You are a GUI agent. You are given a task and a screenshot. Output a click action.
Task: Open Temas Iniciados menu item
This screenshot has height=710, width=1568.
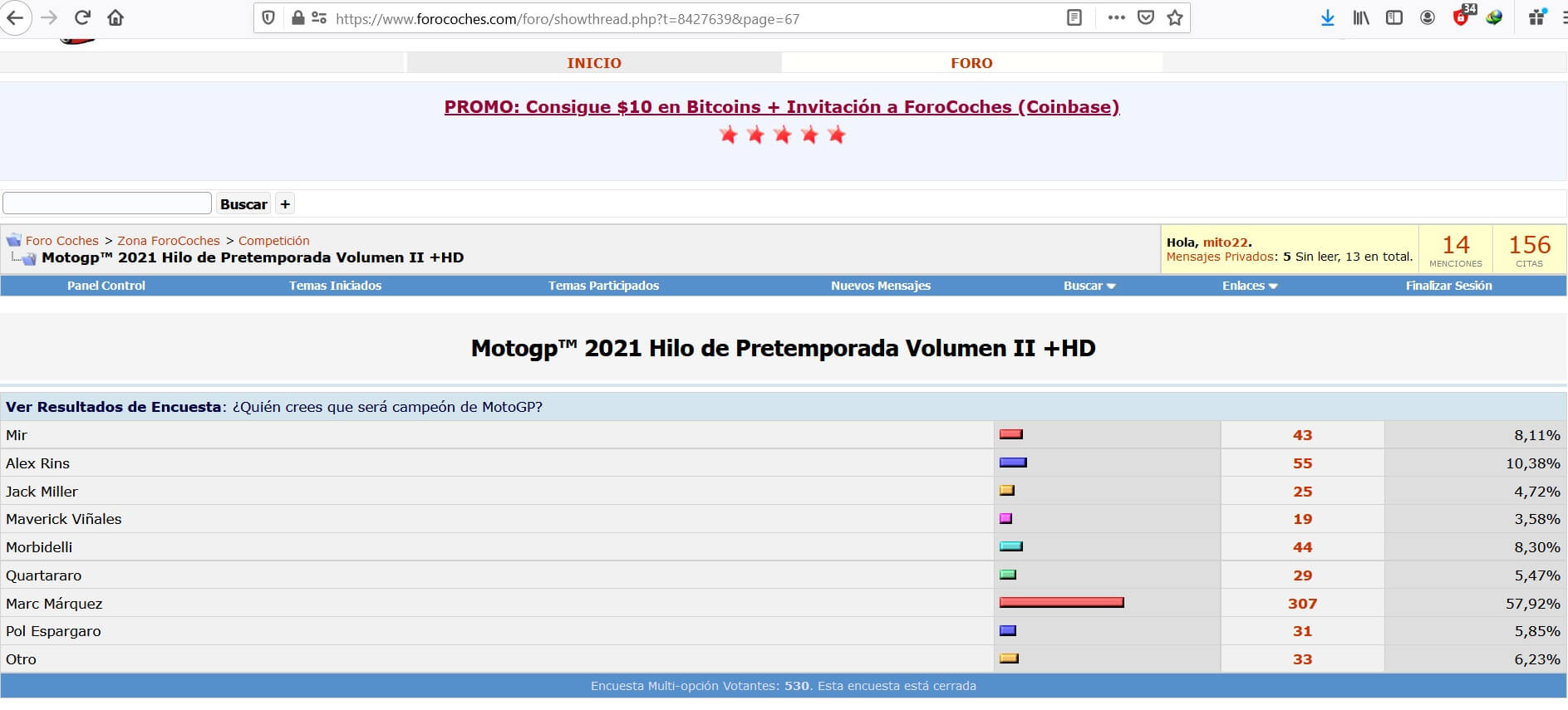click(x=336, y=286)
